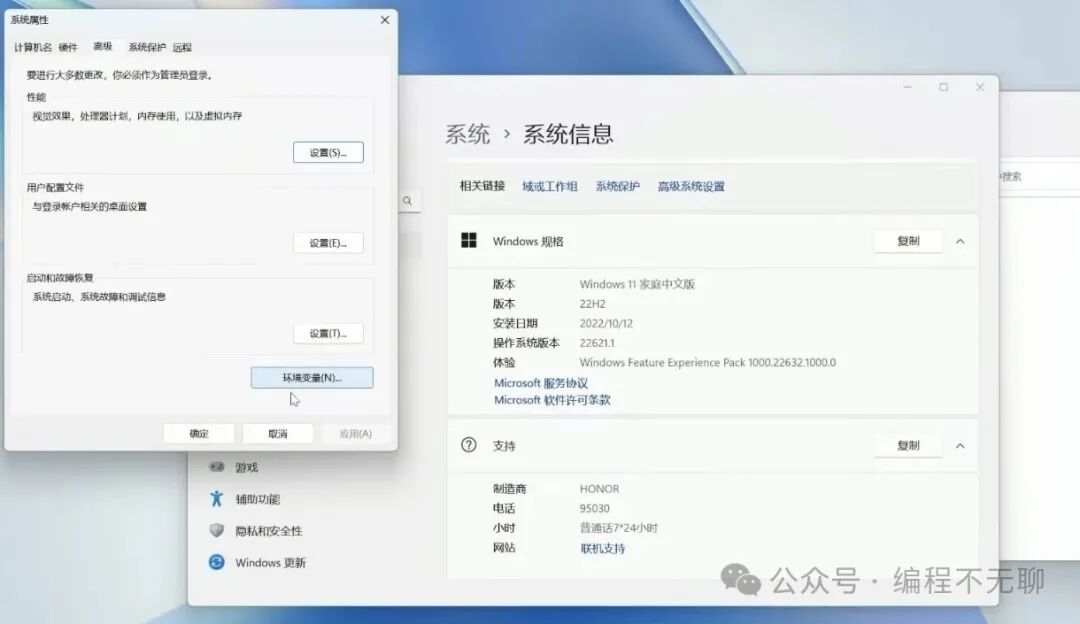Close the 系统属性 dialog
The width and height of the screenshot is (1080, 624).
[x=385, y=20]
